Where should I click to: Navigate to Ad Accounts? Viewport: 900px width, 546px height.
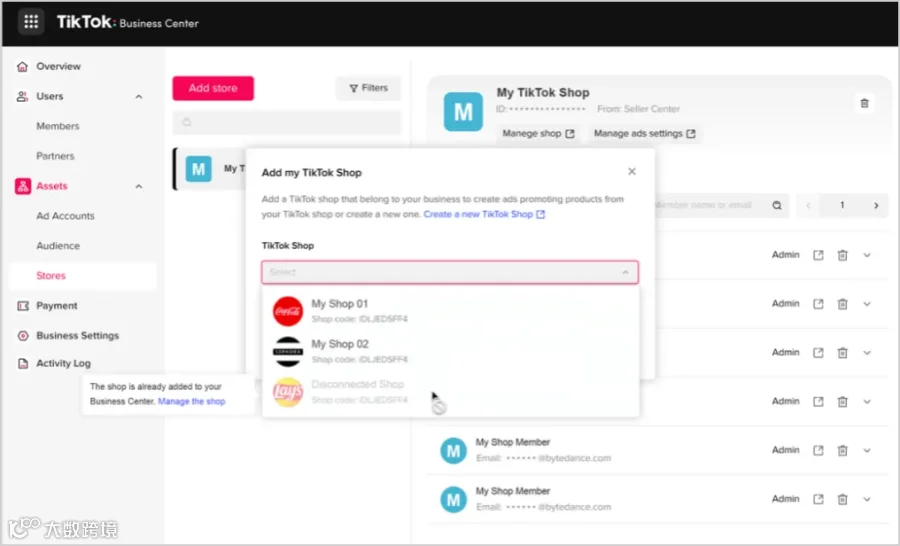tap(65, 216)
